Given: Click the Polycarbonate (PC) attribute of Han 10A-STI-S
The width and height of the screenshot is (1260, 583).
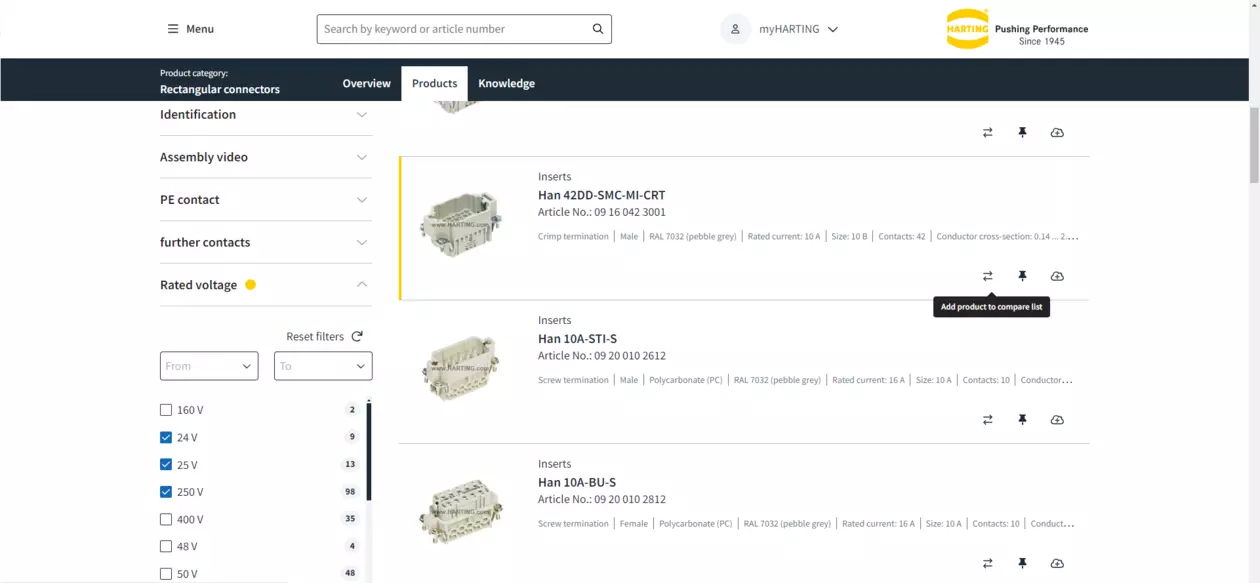Looking at the screenshot, I should [686, 380].
